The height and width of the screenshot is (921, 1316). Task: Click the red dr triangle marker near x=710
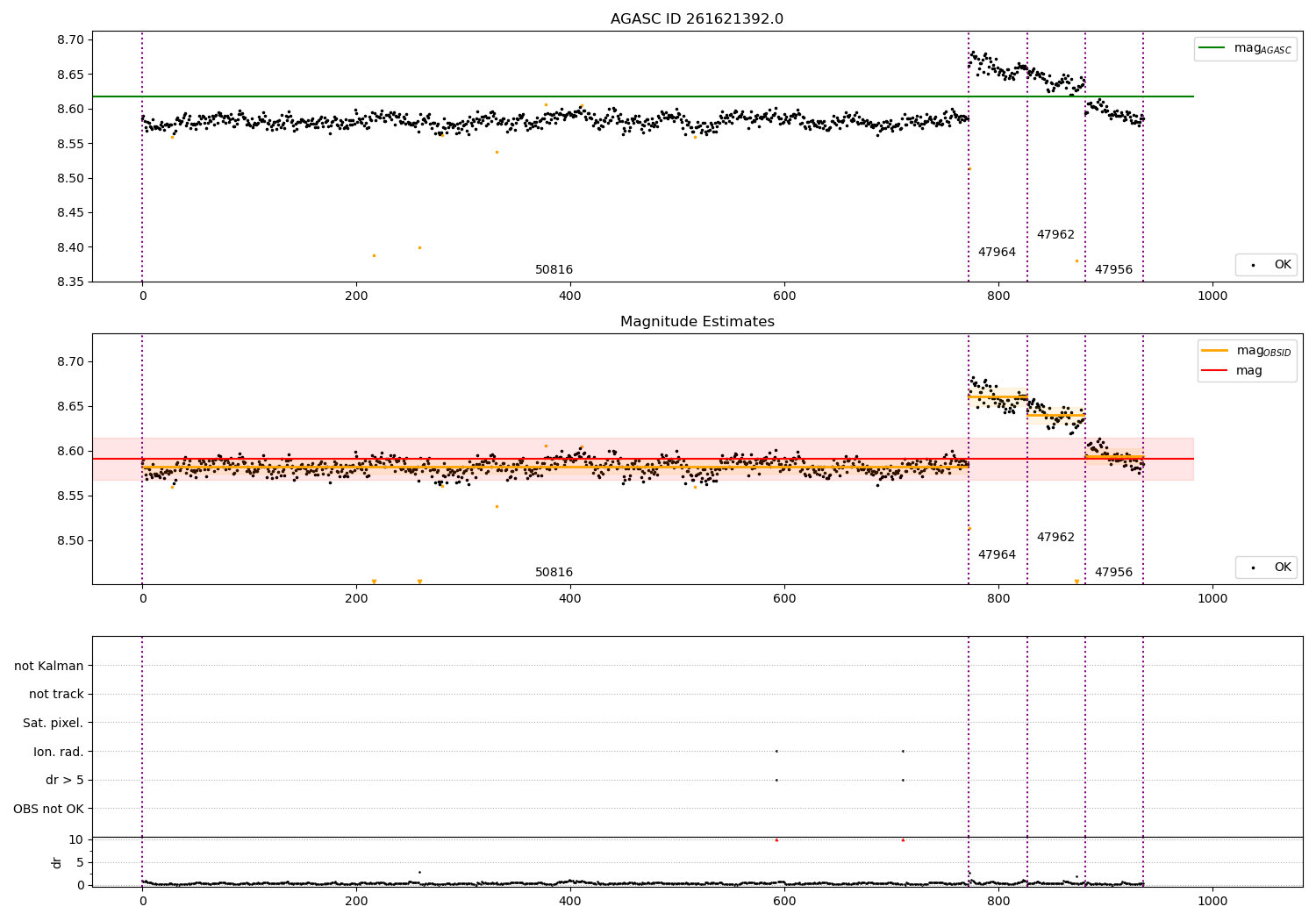click(903, 839)
